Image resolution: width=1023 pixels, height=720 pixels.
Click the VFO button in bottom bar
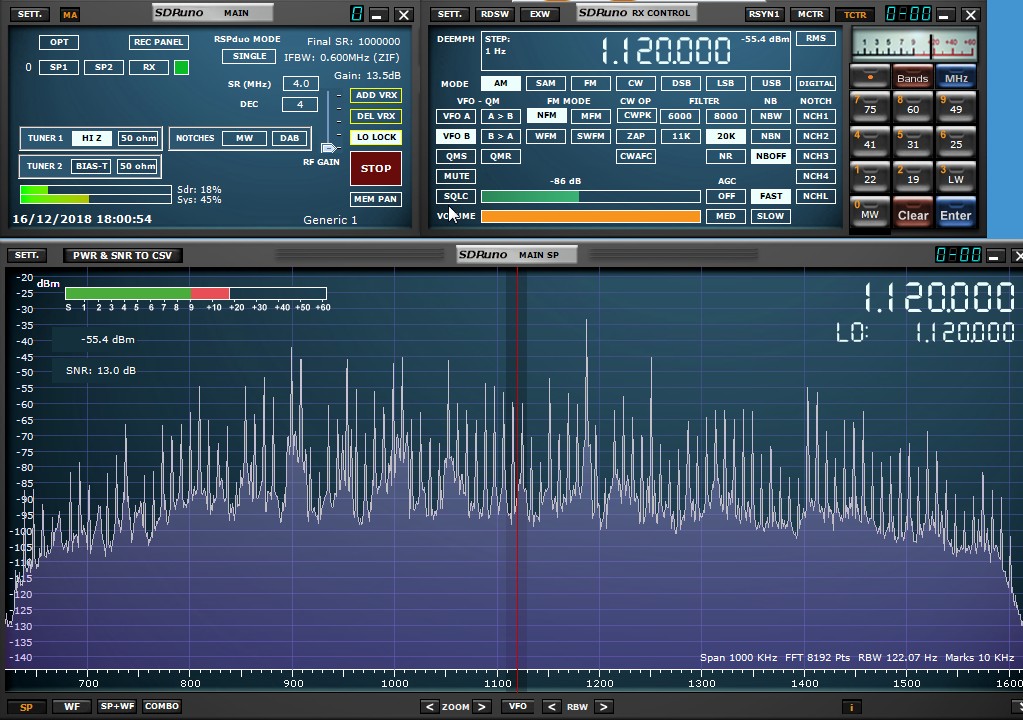pos(518,706)
